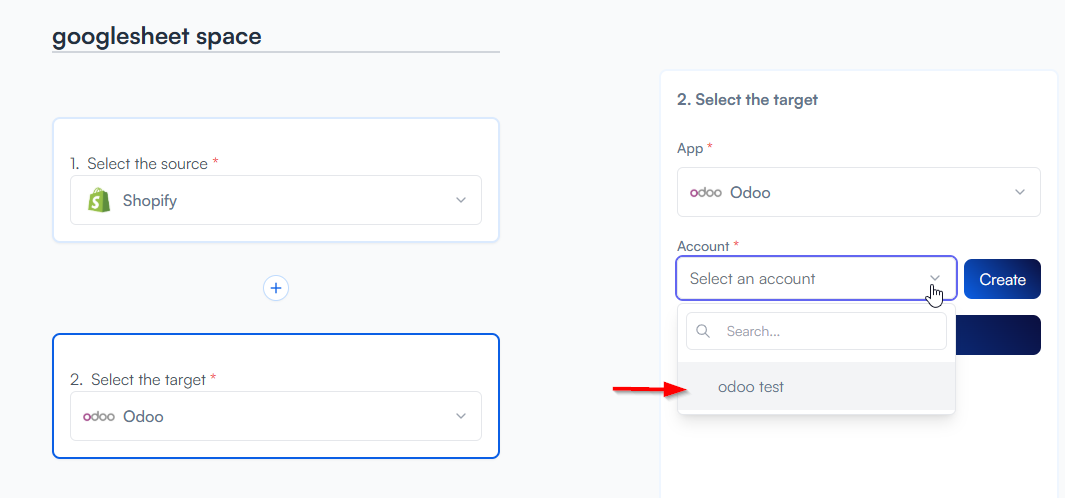Click the Odoo logo in the target step card
The image size is (1065, 498).
[x=98, y=416]
